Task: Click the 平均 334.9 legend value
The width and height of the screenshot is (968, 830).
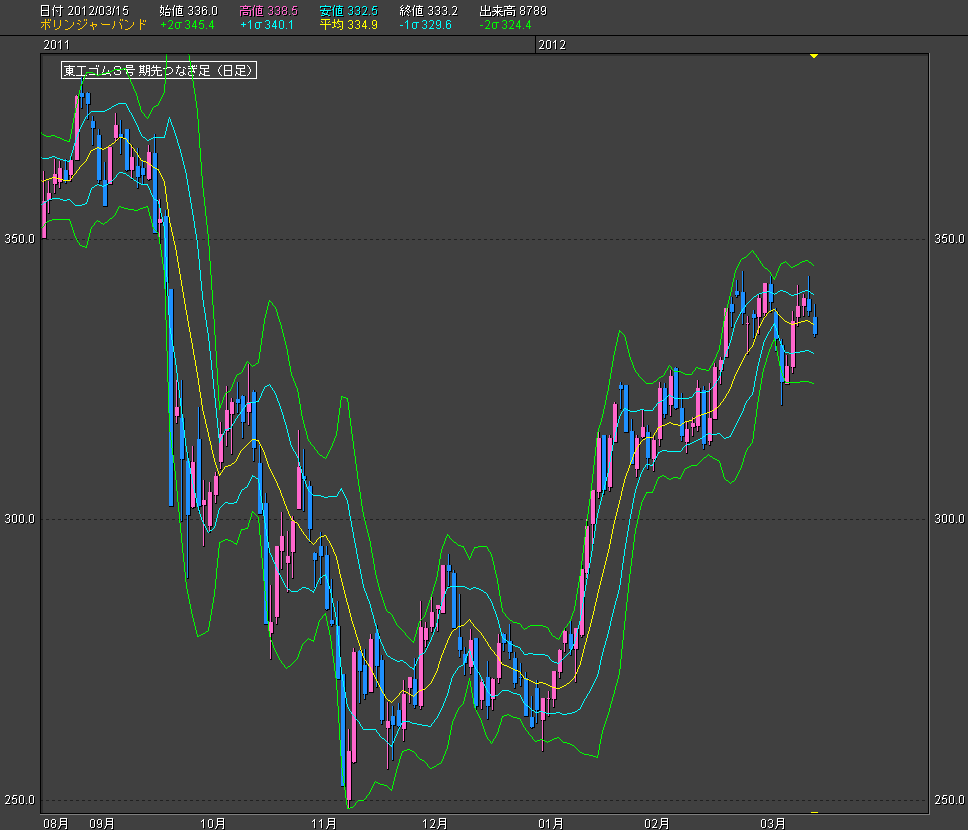Action: [348, 24]
